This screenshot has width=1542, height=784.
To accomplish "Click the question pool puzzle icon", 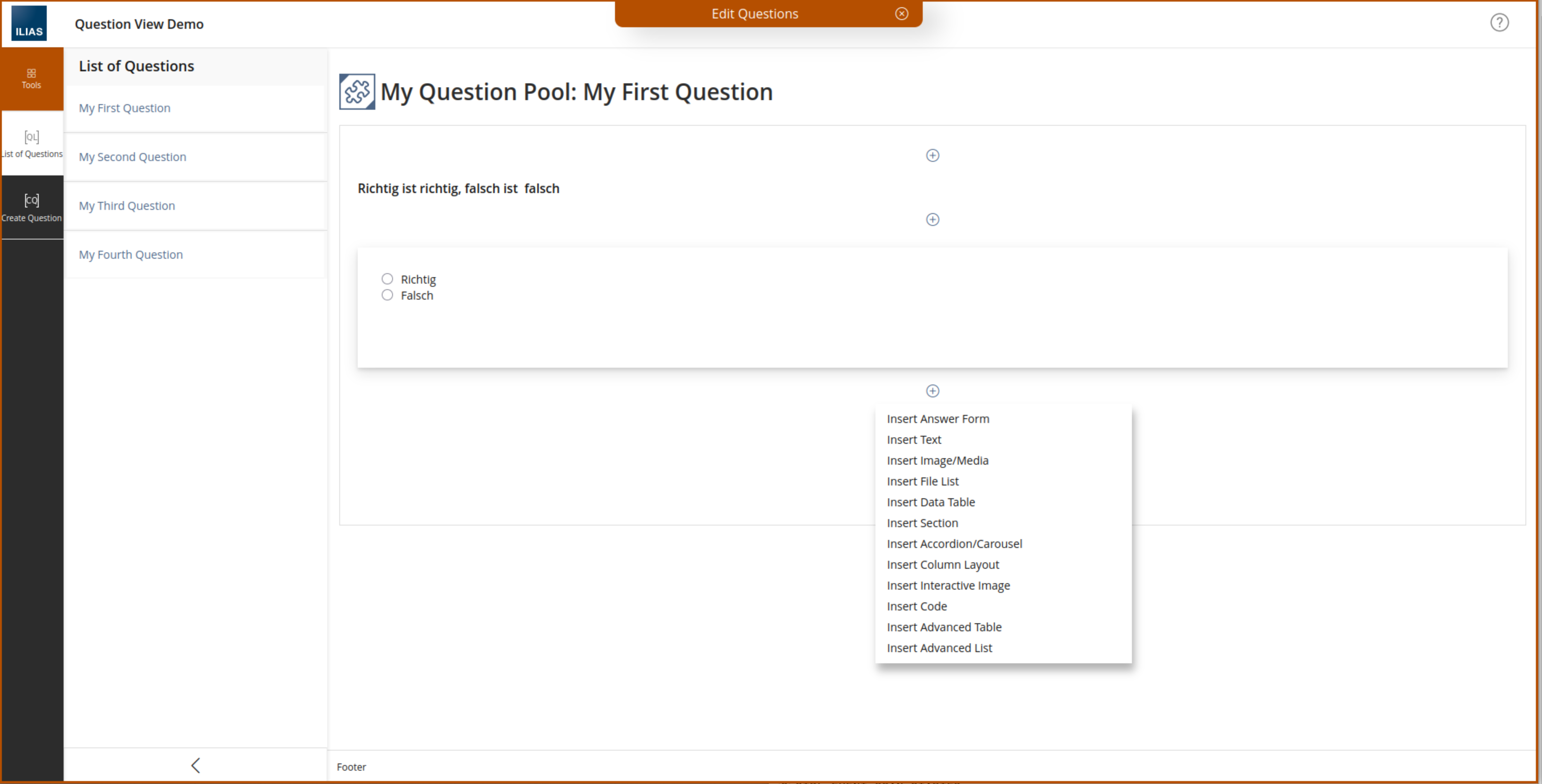I will [357, 91].
